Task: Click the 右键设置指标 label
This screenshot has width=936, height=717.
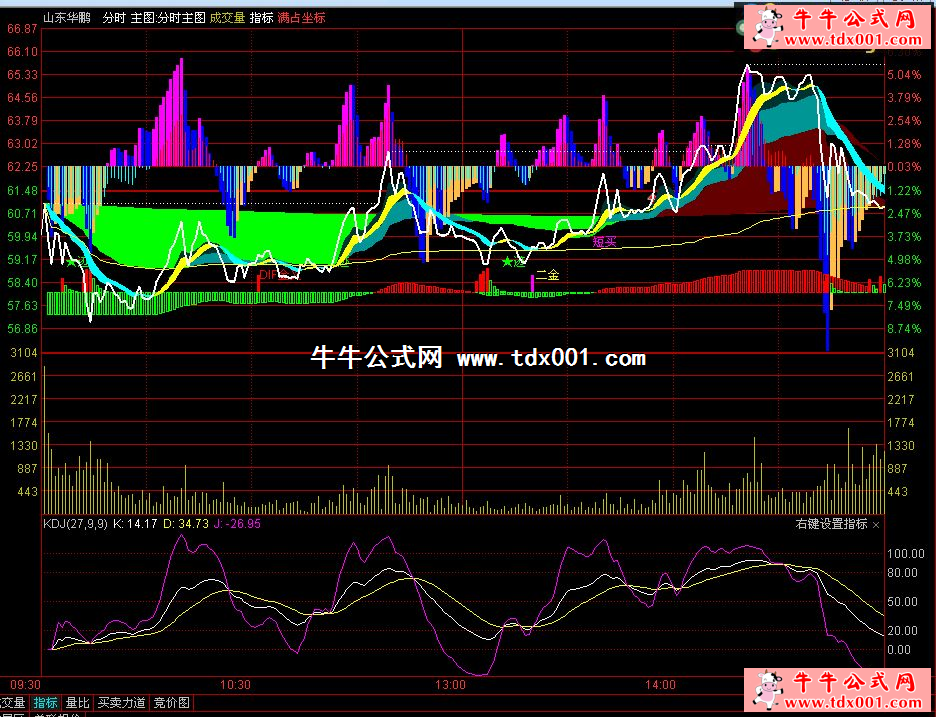Action: 831,524
